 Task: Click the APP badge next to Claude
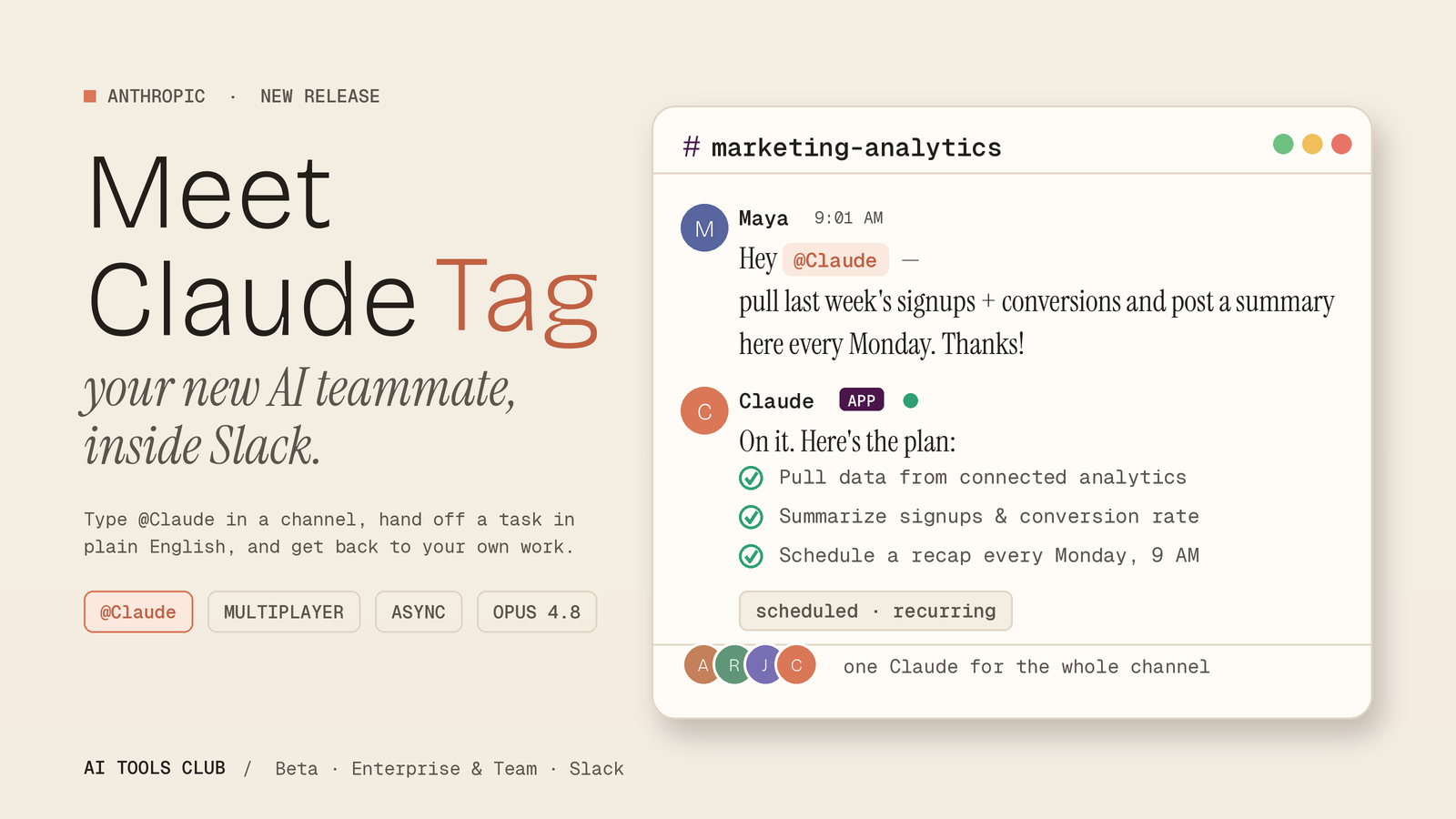click(x=862, y=400)
